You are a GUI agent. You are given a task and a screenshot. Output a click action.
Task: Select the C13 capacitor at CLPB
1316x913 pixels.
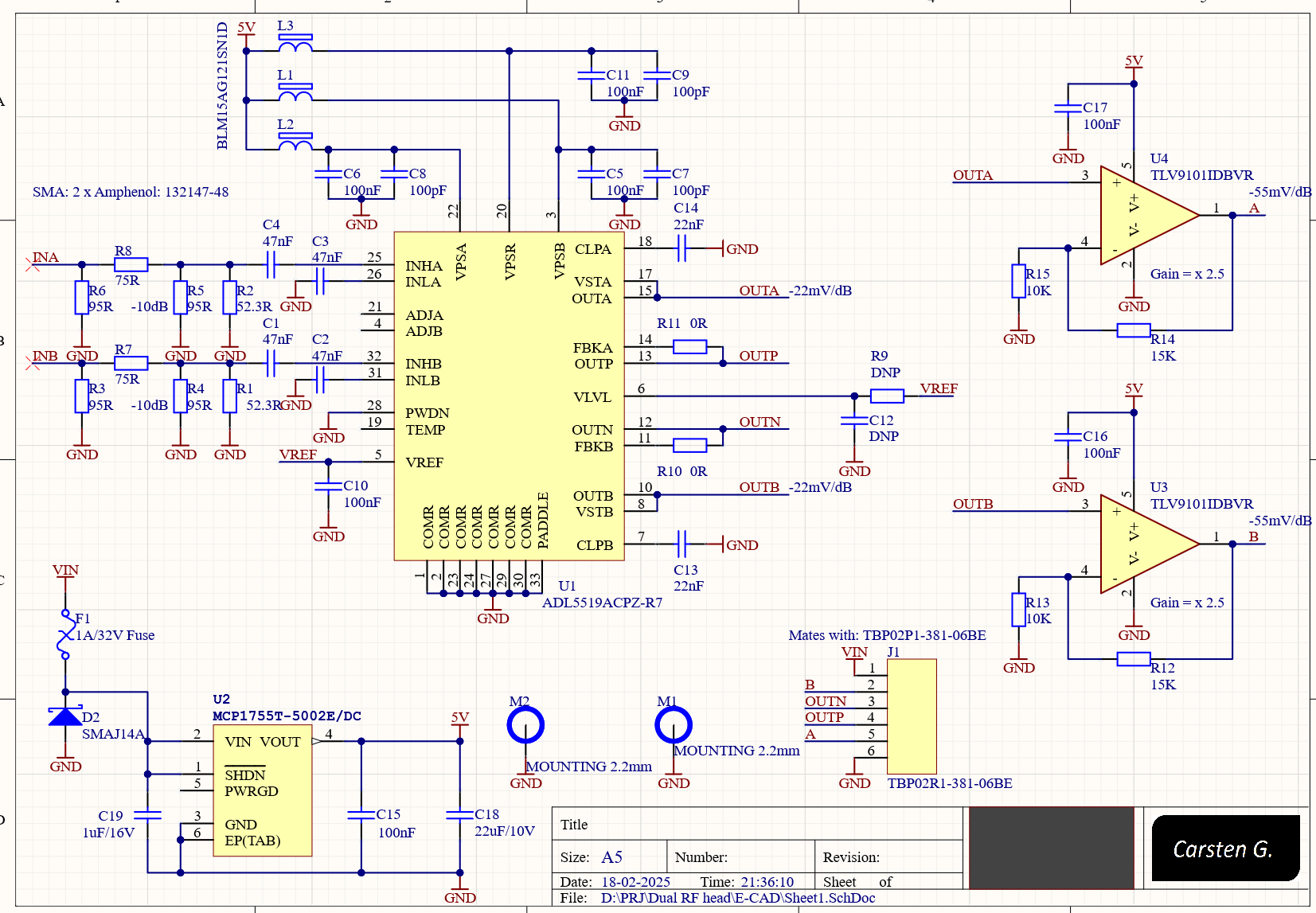pos(681,544)
